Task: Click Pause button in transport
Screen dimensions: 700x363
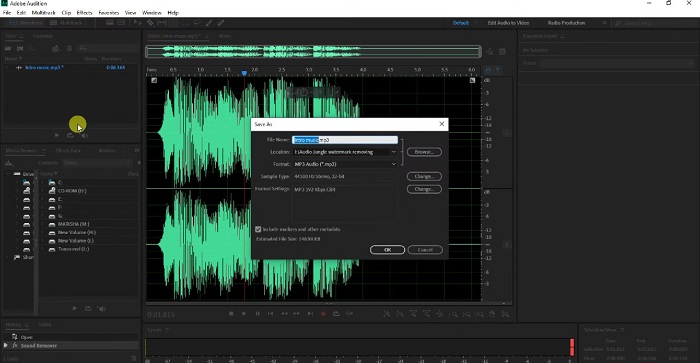Action: (x=257, y=314)
